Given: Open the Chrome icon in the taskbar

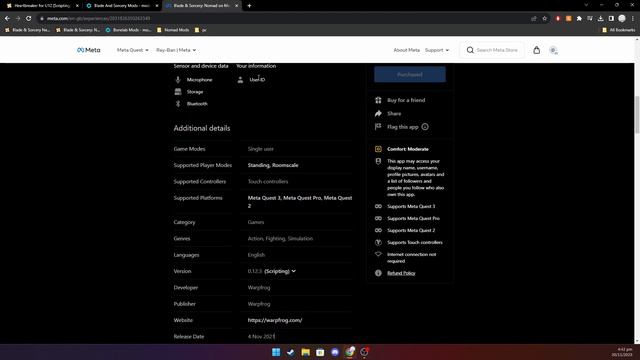Looking at the screenshot, I should pyautogui.click(x=350, y=352).
